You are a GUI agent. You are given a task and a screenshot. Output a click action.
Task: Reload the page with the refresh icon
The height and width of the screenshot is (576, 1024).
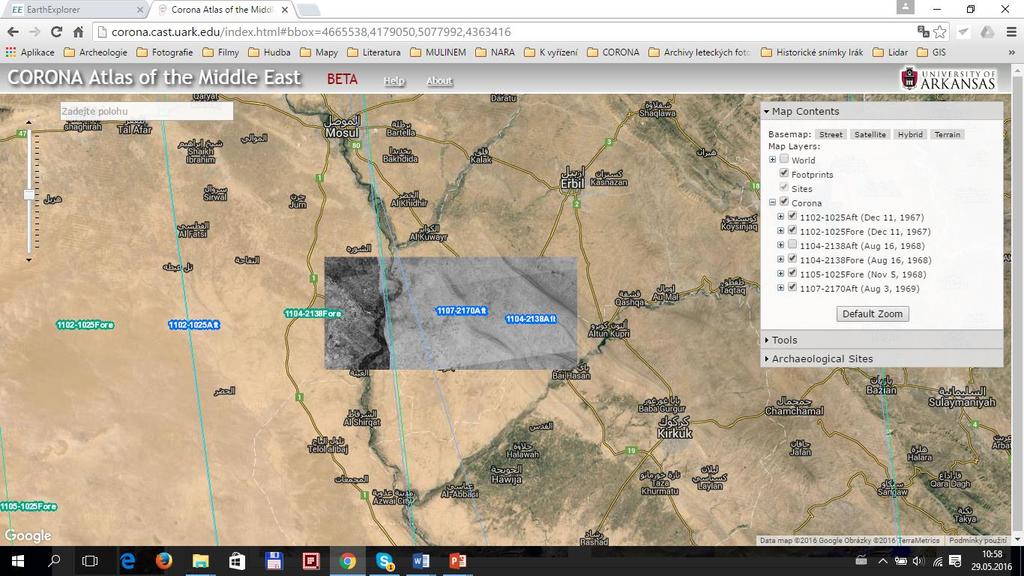pyautogui.click(x=56, y=32)
